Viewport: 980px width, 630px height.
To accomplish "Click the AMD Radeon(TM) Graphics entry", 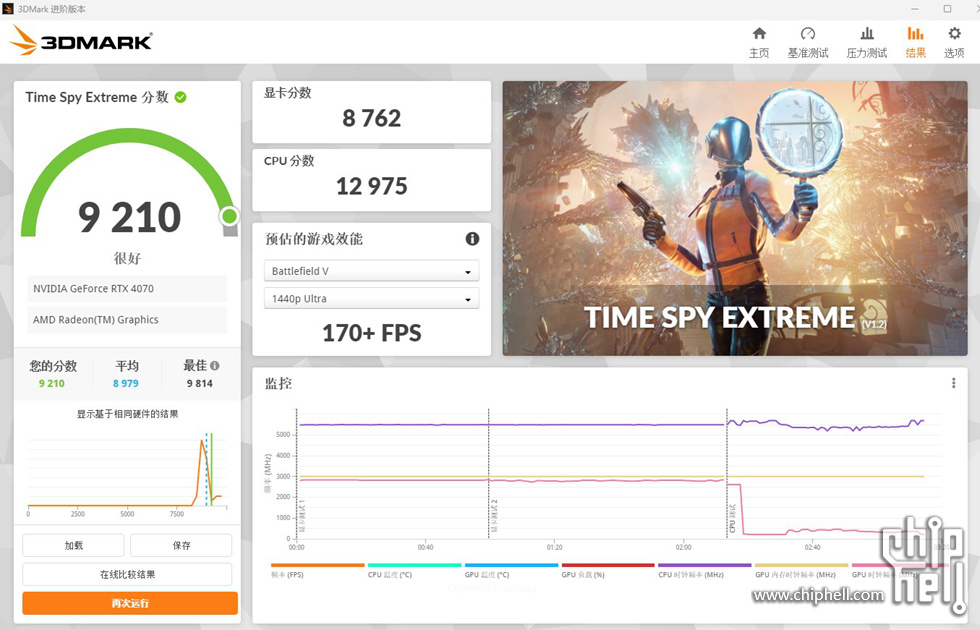I will pos(127,319).
